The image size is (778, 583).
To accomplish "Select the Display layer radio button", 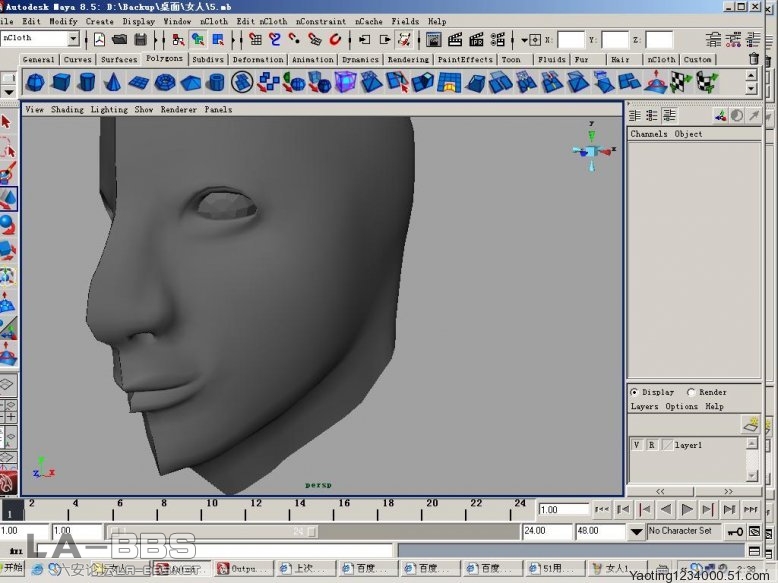I will (x=634, y=392).
